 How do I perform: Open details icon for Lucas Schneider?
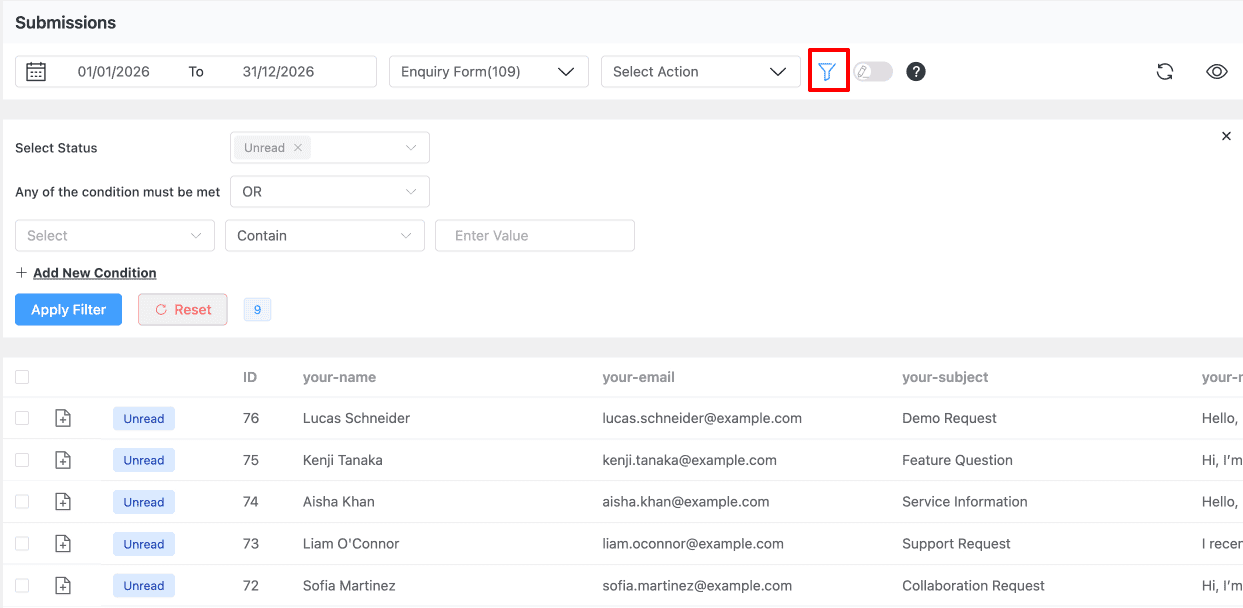pos(63,419)
